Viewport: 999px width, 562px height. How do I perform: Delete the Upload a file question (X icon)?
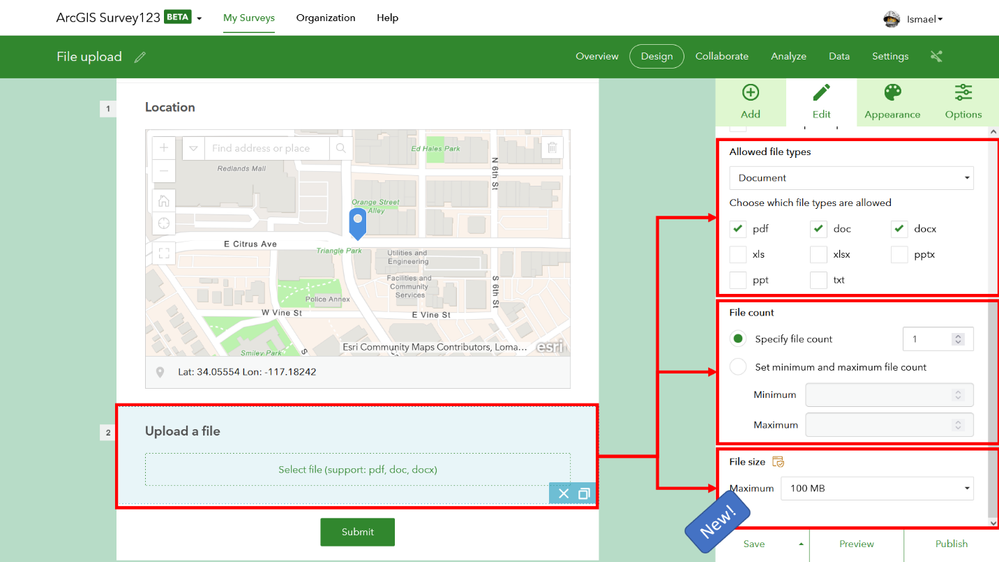563,493
